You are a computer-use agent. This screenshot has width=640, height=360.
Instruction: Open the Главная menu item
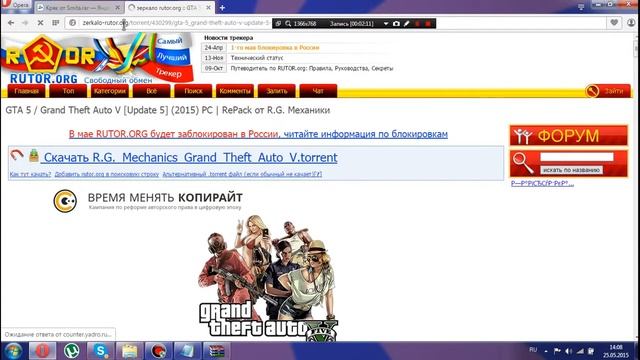click(27, 91)
